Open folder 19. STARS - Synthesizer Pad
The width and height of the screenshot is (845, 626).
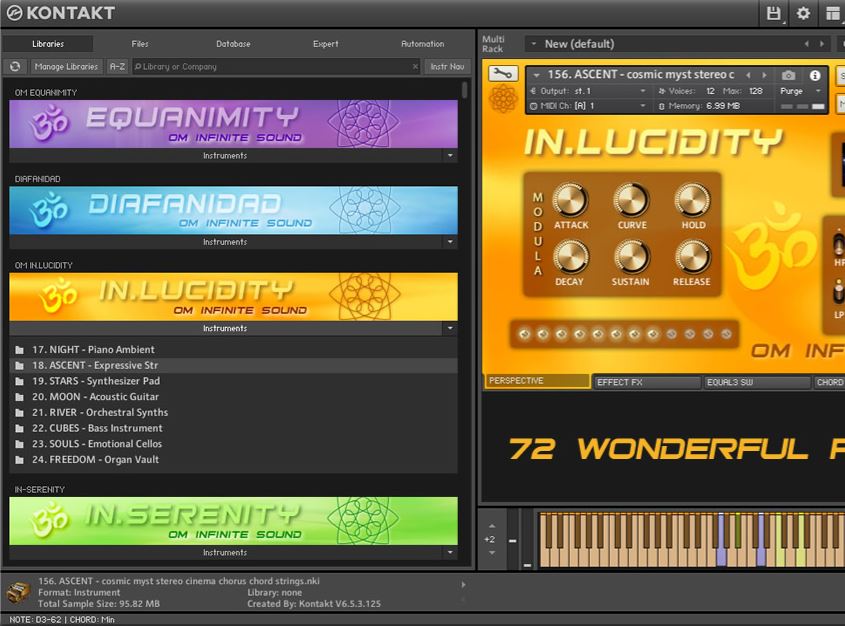pos(233,381)
